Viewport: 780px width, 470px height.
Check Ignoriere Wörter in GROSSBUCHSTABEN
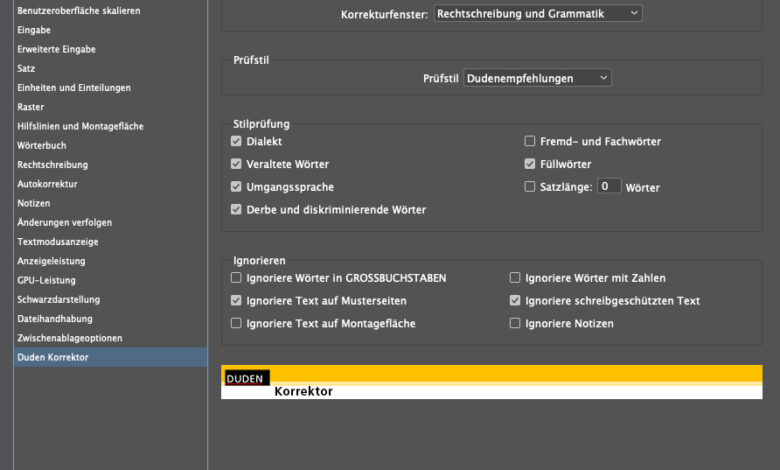coord(237,278)
